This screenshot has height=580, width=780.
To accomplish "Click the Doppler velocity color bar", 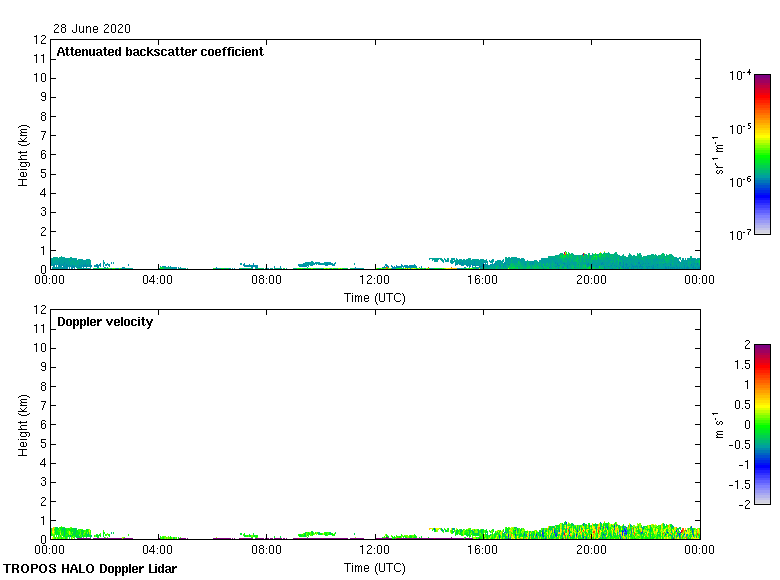I will (762, 424).
